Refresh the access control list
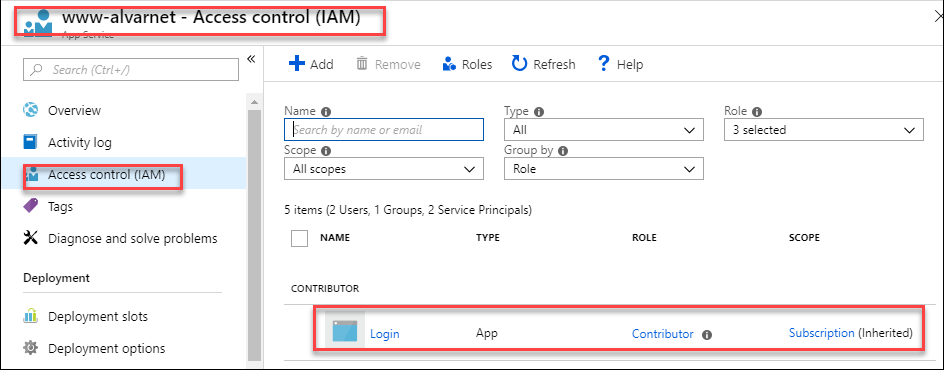Image resolution: width=944 pixels, height=370 pixels. (544, 64)
